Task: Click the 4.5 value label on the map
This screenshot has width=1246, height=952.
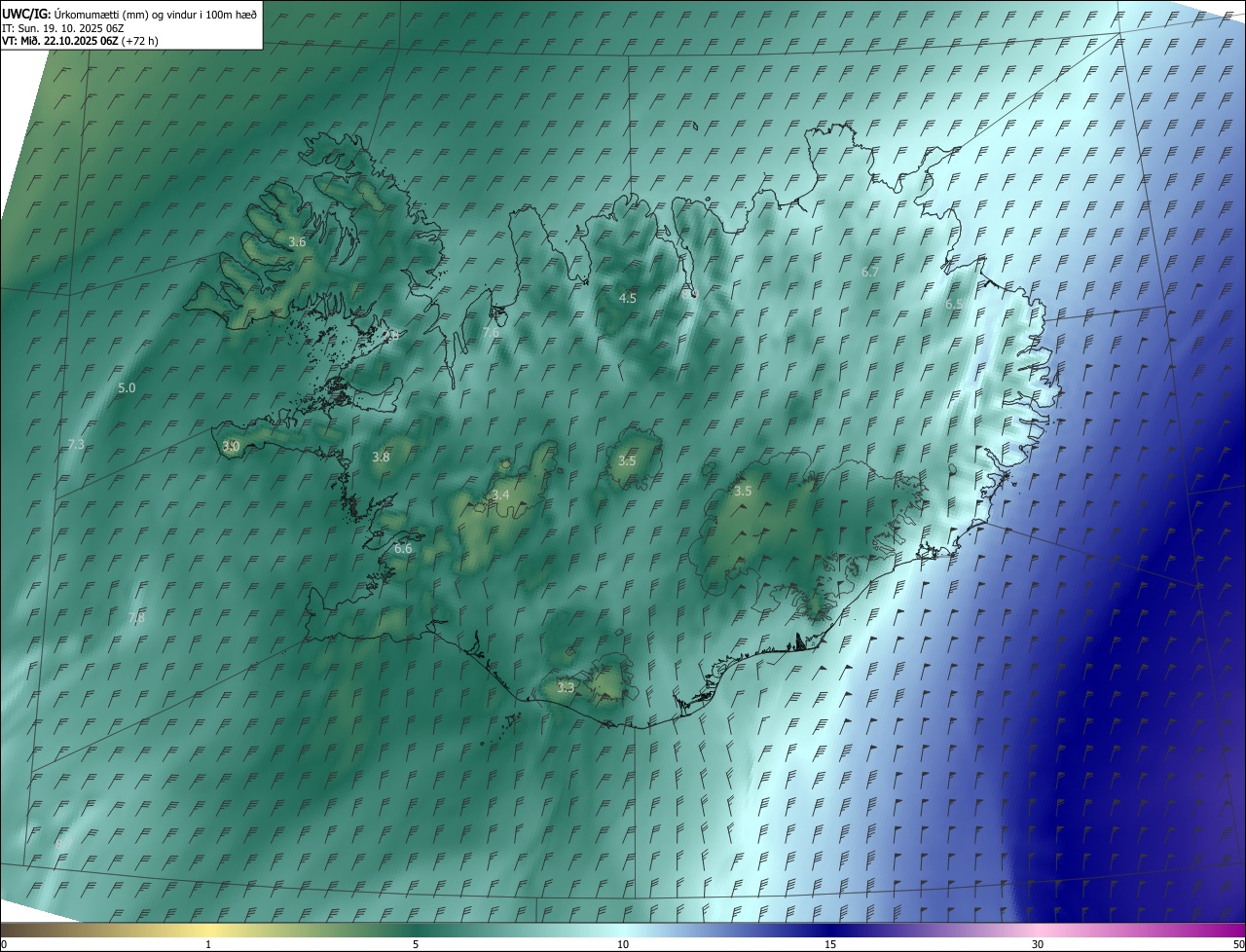Action: coord(628,298)
